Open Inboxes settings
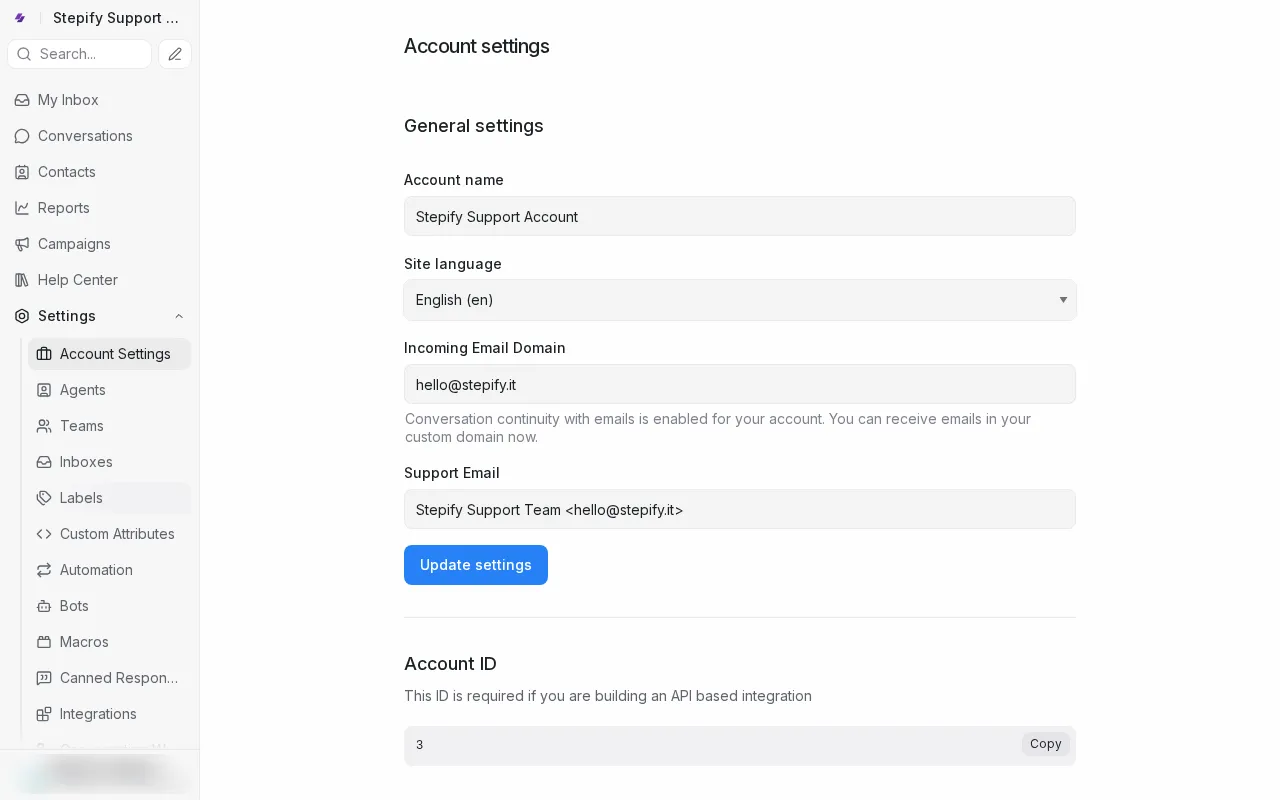The width and height of the screenshot is (1280, 800). click(86, 462)
